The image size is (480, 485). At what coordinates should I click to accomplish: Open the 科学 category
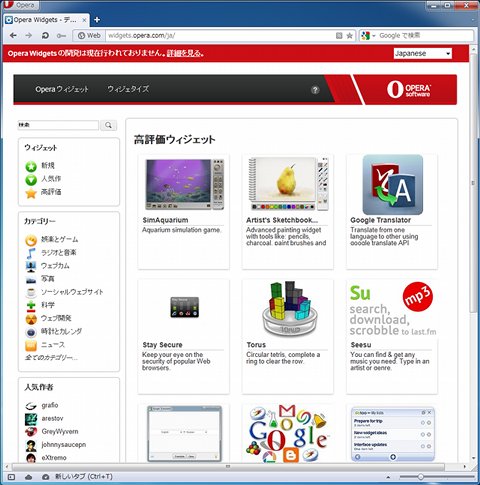[x=47, y=305]
